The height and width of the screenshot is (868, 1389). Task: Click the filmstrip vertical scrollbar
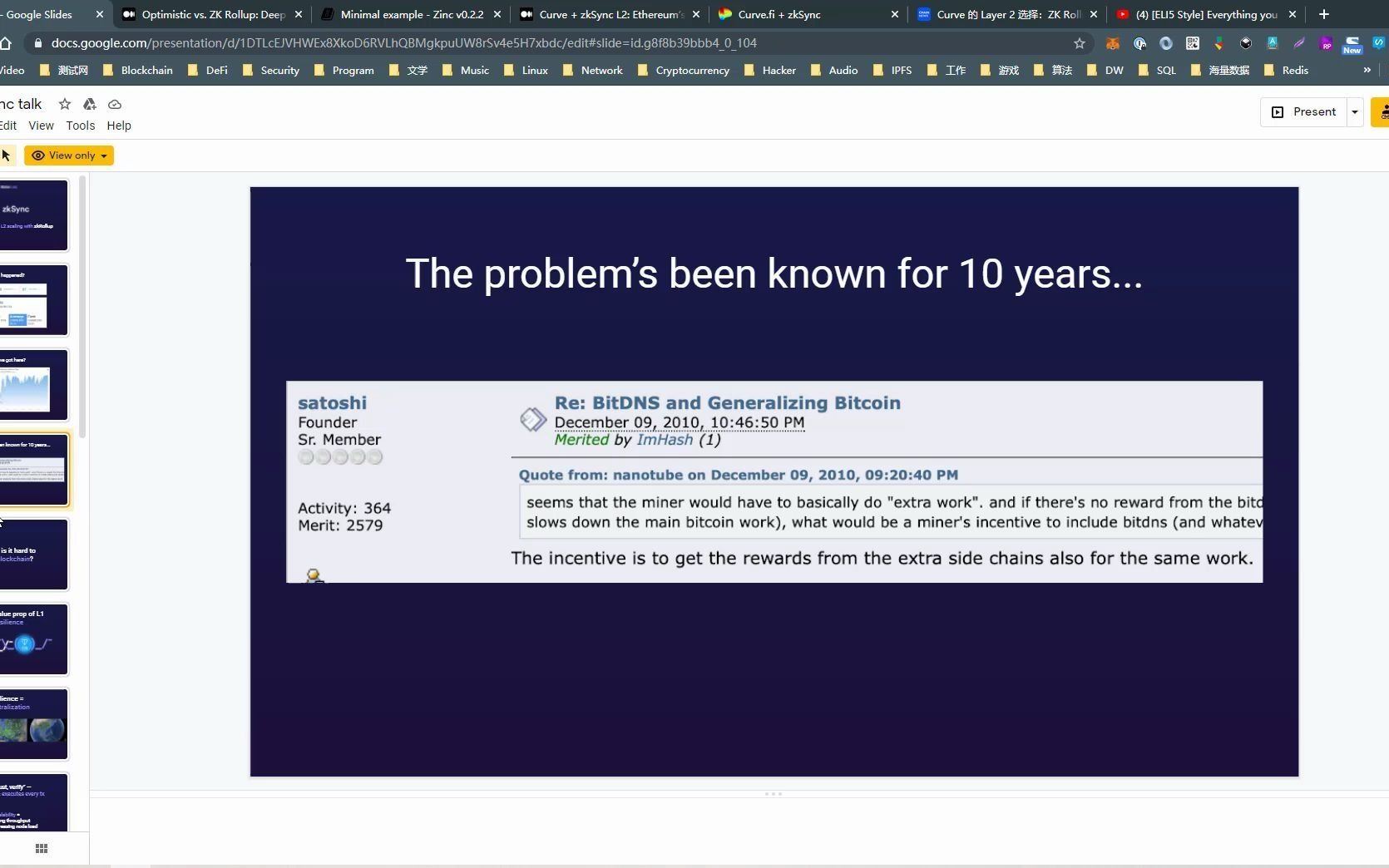[x=83, y=308]
